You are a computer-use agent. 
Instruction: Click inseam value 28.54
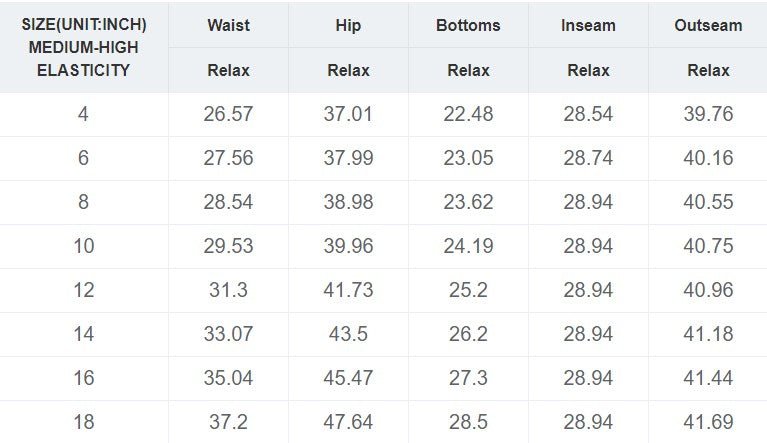click(x=588, y=114)
